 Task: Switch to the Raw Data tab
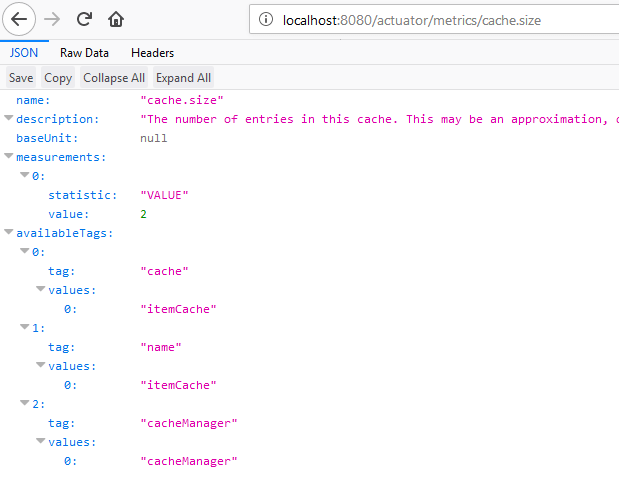pyautogui.click(x=84, y=53)
